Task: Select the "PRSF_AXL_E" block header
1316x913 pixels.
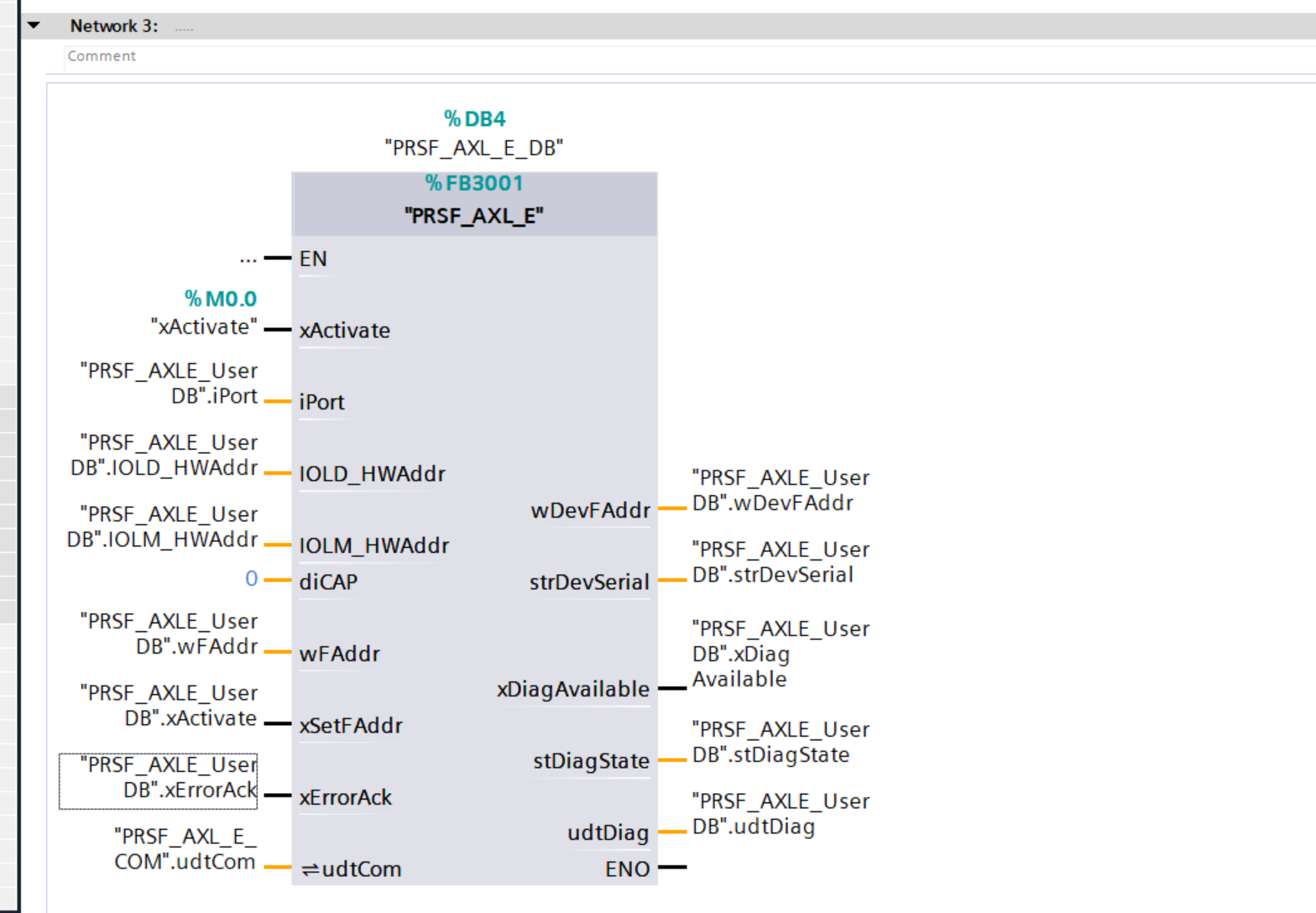Action: [474, 216]
